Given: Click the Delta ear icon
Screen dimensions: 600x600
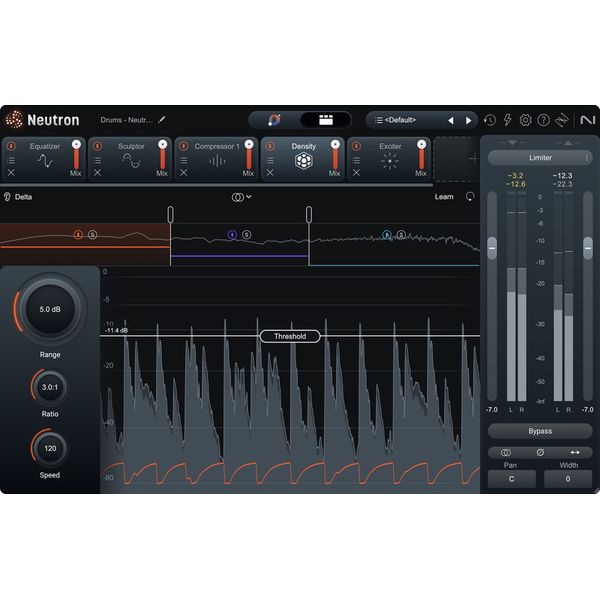Looking at the screenshot, I should (x=8, y=197).
